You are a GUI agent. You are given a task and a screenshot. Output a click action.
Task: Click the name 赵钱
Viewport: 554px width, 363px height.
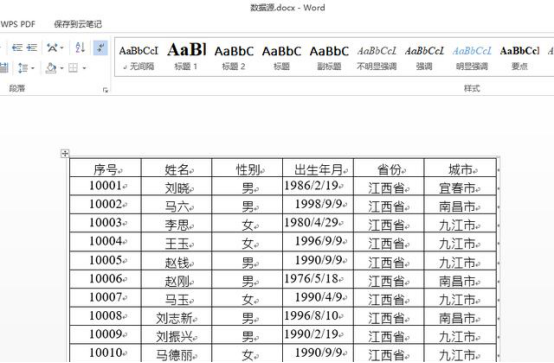click(177, 263)
